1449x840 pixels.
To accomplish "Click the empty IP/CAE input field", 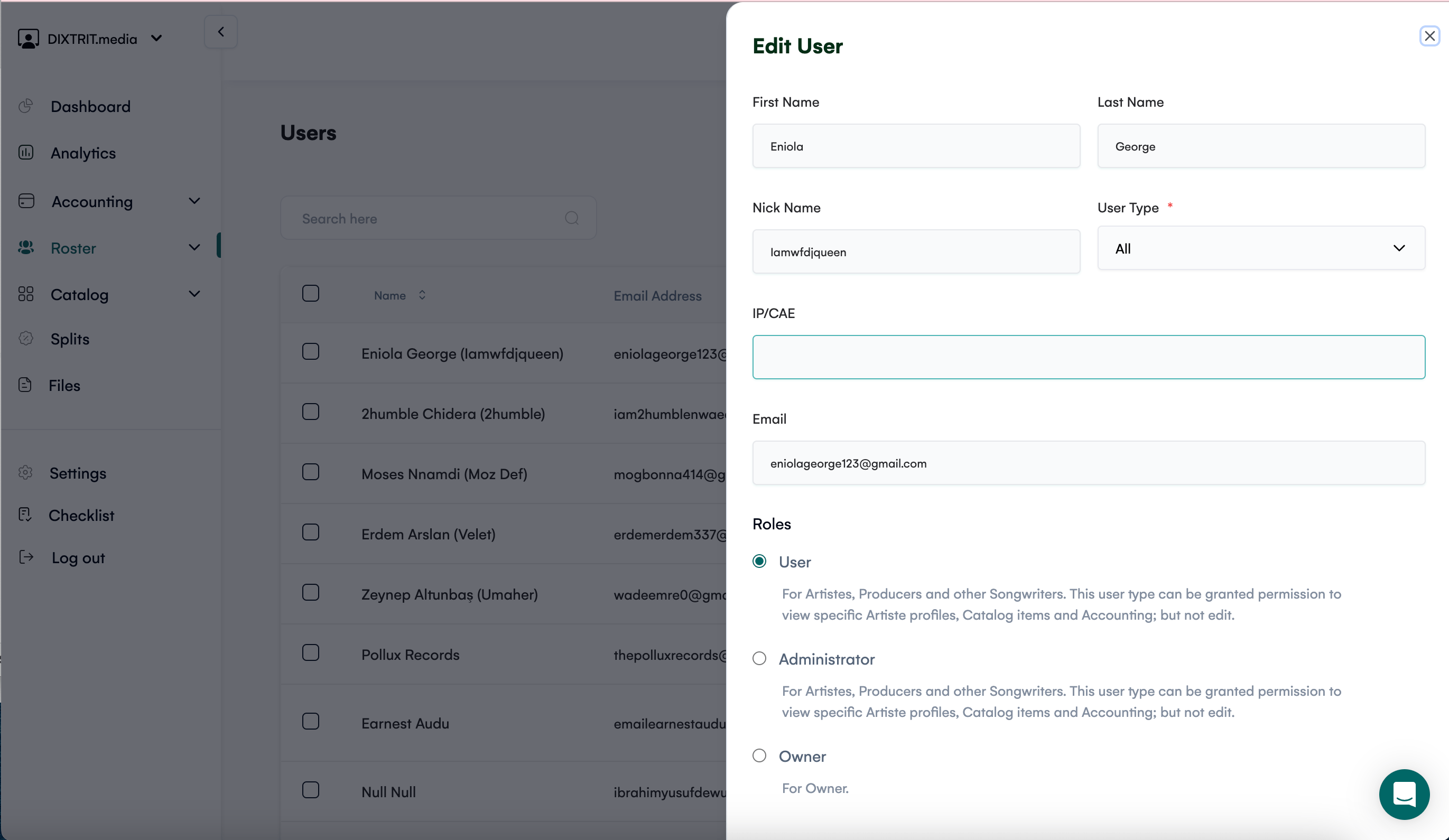I will coord(1089,357).
